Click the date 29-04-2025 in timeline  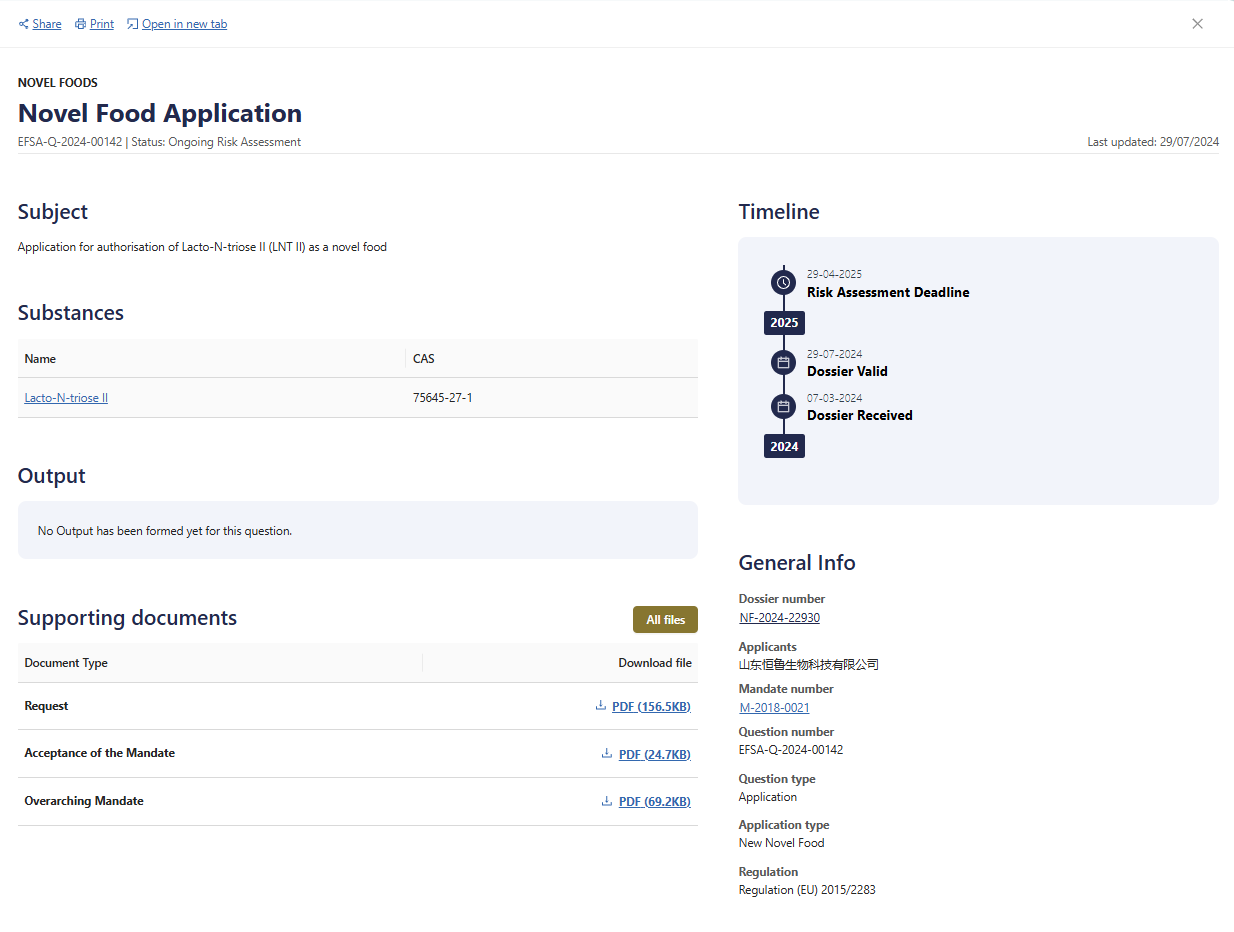coord(834,274)
